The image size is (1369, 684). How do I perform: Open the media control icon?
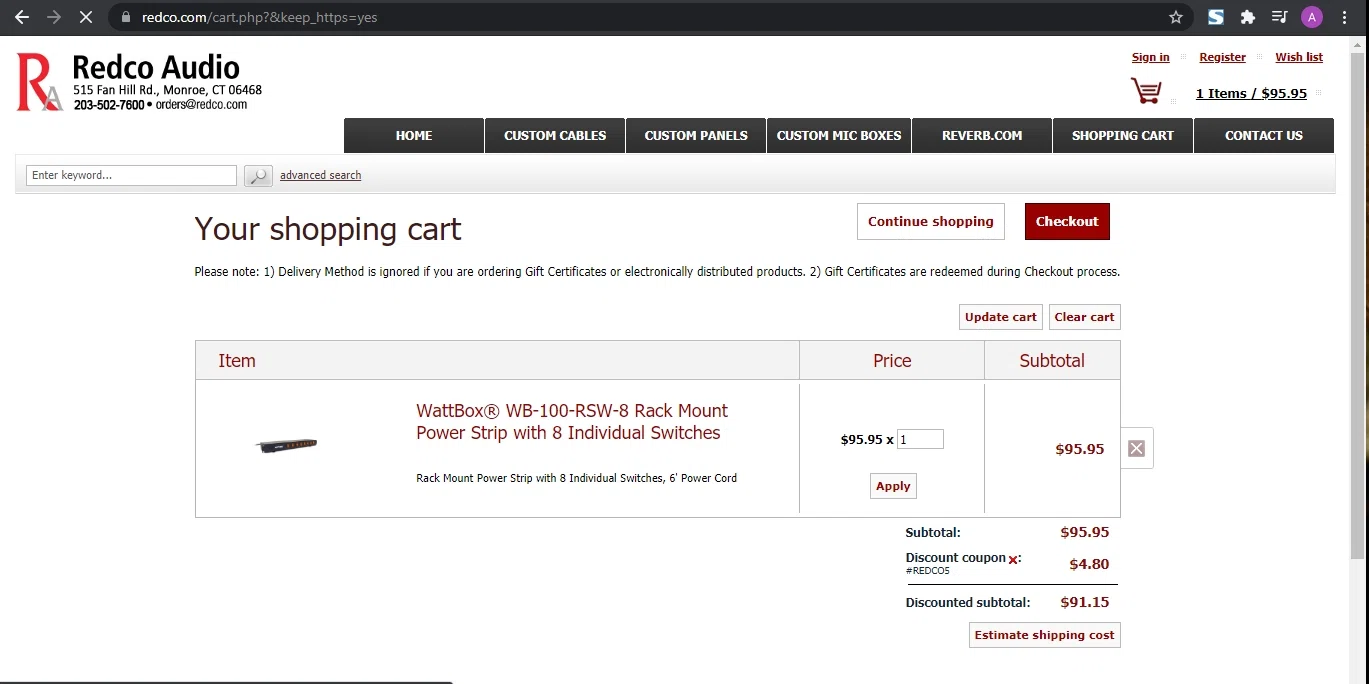pos(1279,17)
